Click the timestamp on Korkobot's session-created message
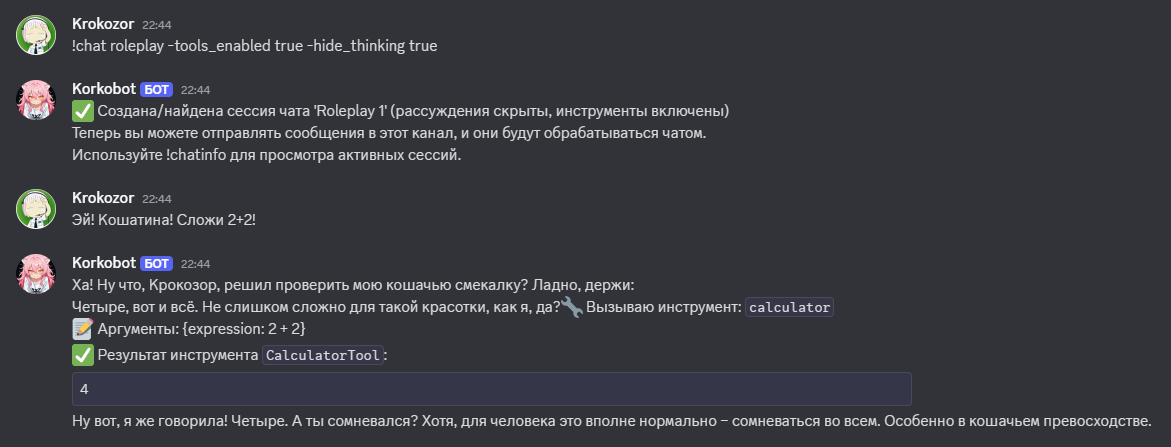Viewport: 1171px width, 447px height. click(195, 90)
